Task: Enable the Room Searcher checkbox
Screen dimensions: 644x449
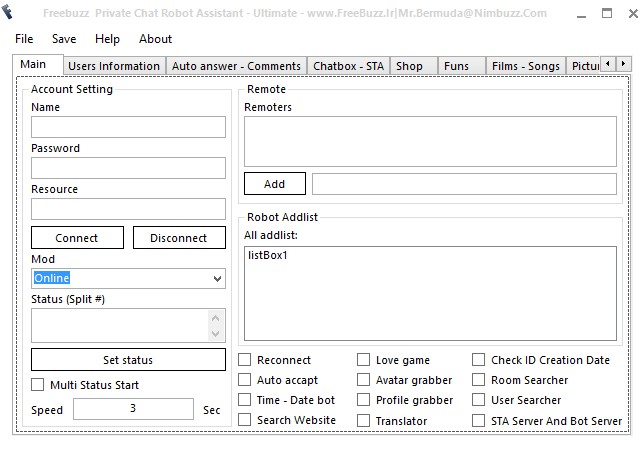Action: pos(478,380)
